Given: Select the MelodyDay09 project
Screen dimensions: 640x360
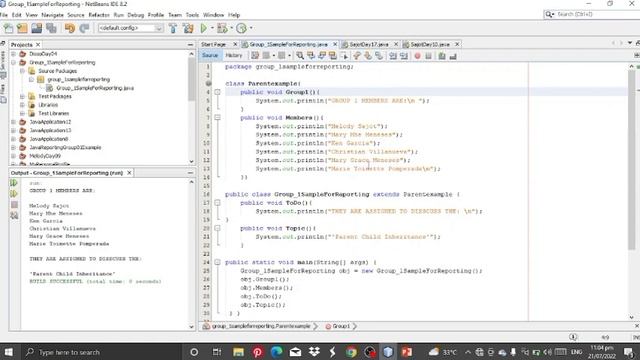Looking at the screenshot, I should tap(45, 156).
